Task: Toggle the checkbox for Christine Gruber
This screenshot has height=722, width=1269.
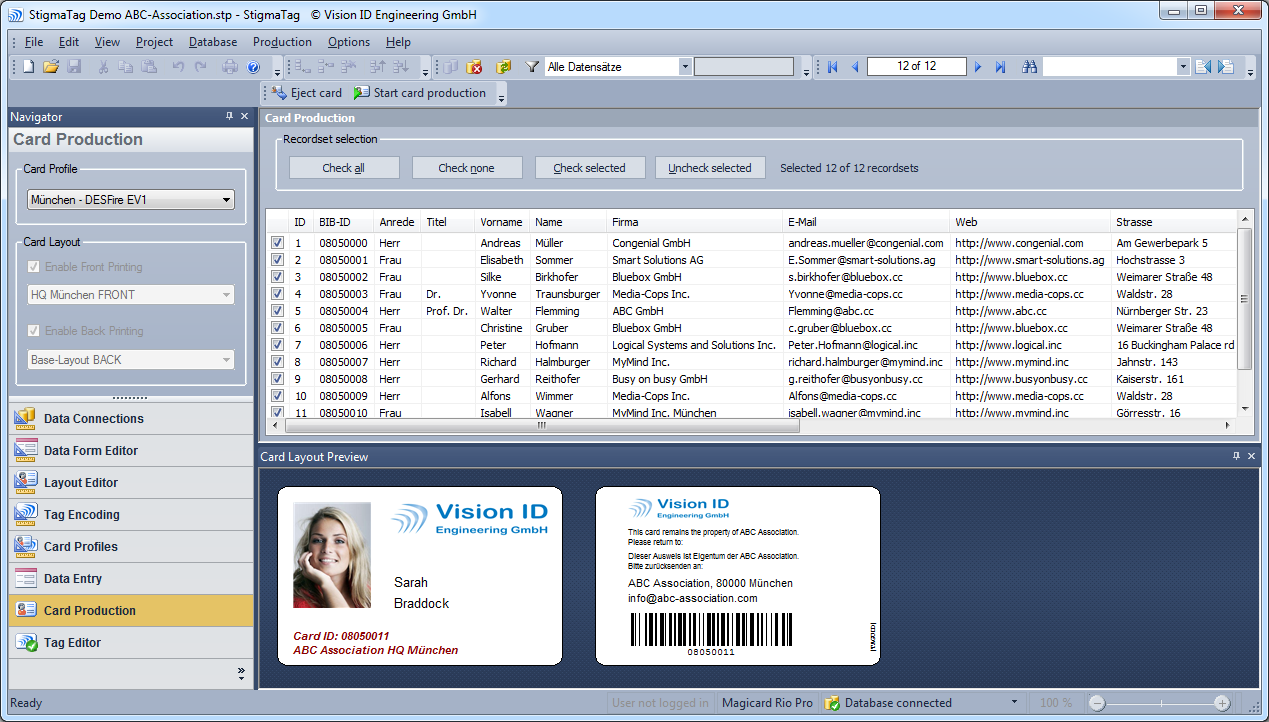Action: (x=277, y=328)
